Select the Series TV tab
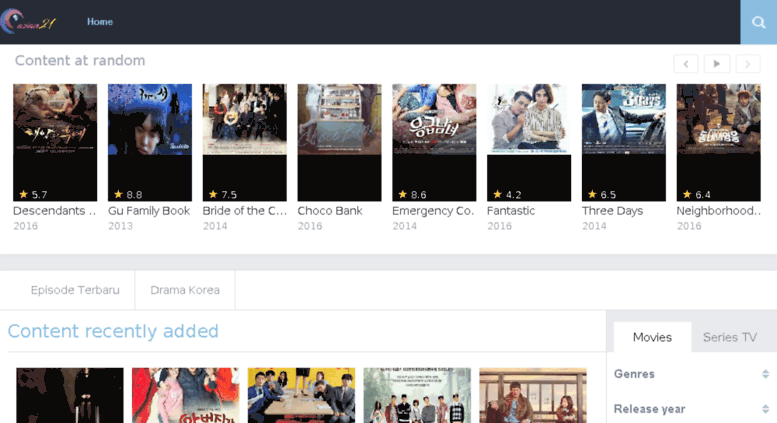 coord(730,337)
